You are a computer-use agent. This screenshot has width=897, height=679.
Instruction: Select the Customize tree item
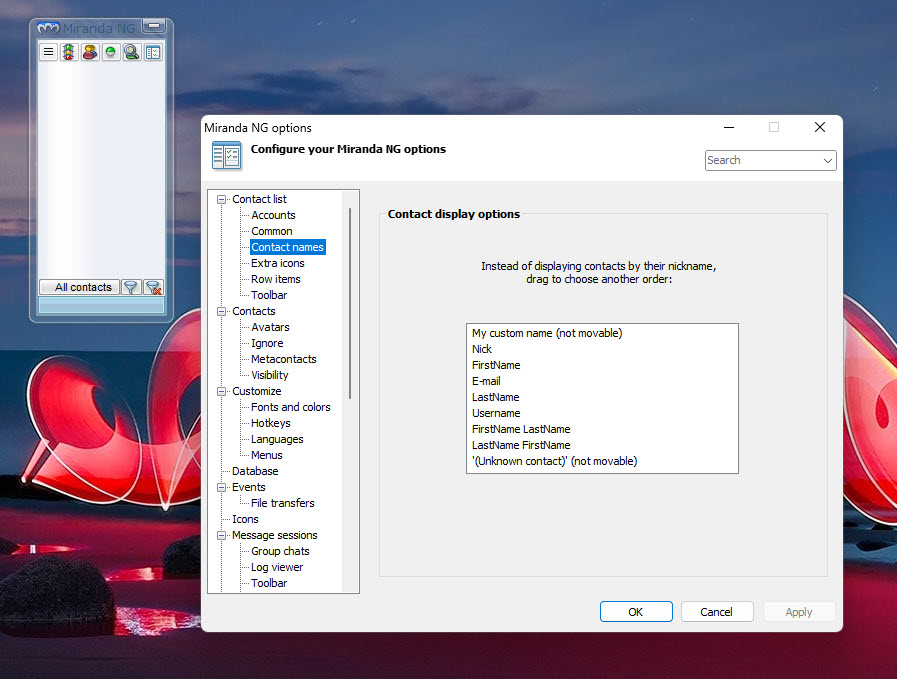point(256,391)
